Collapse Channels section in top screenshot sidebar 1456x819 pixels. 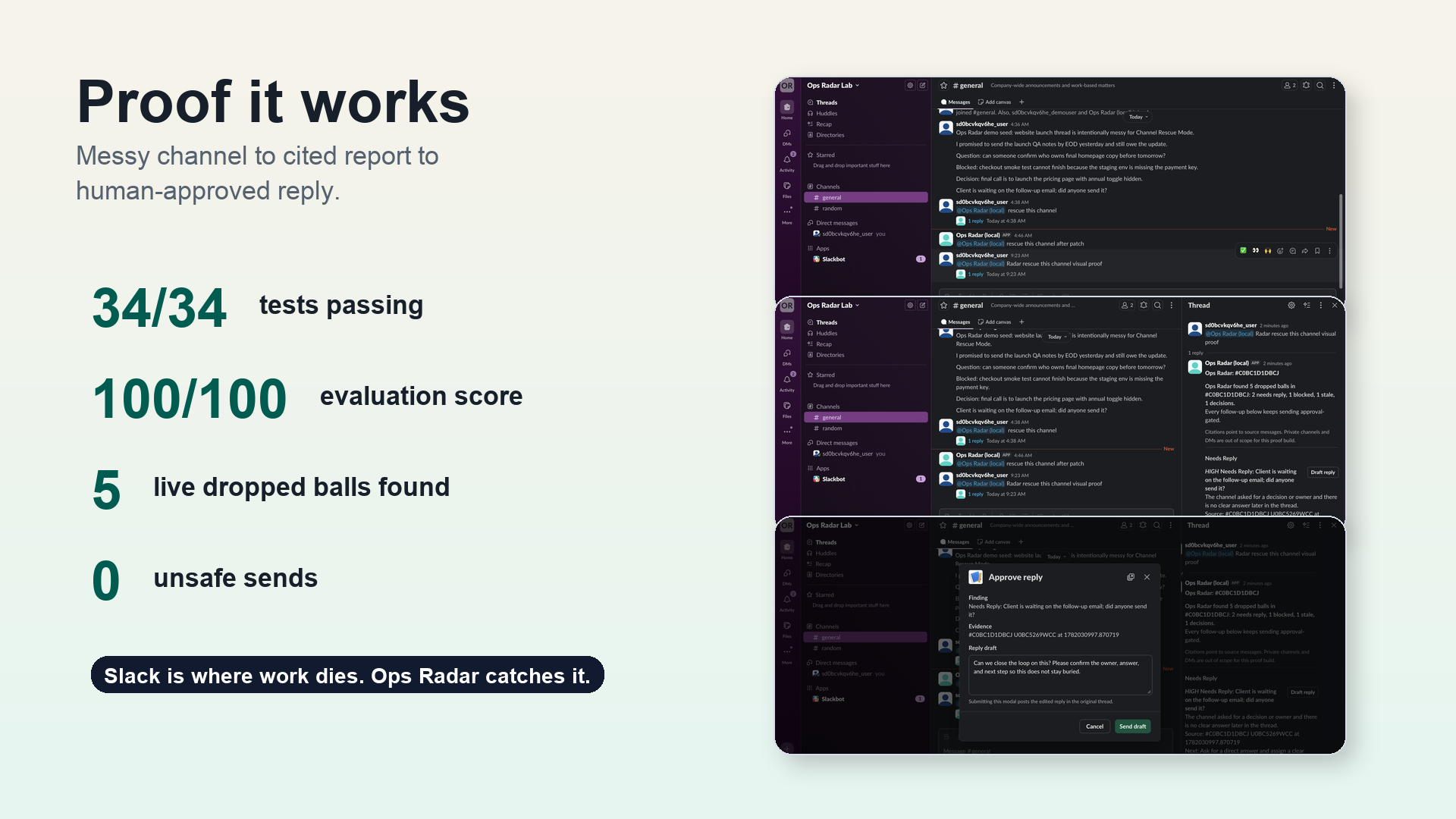click(x=824, y=187)
